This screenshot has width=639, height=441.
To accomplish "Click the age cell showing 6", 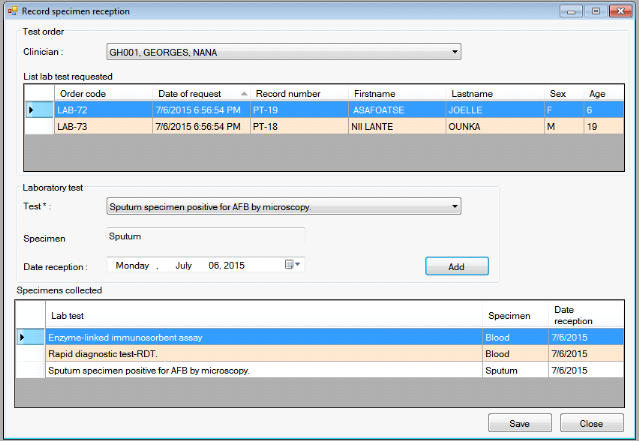I will (x=604, y=110).
